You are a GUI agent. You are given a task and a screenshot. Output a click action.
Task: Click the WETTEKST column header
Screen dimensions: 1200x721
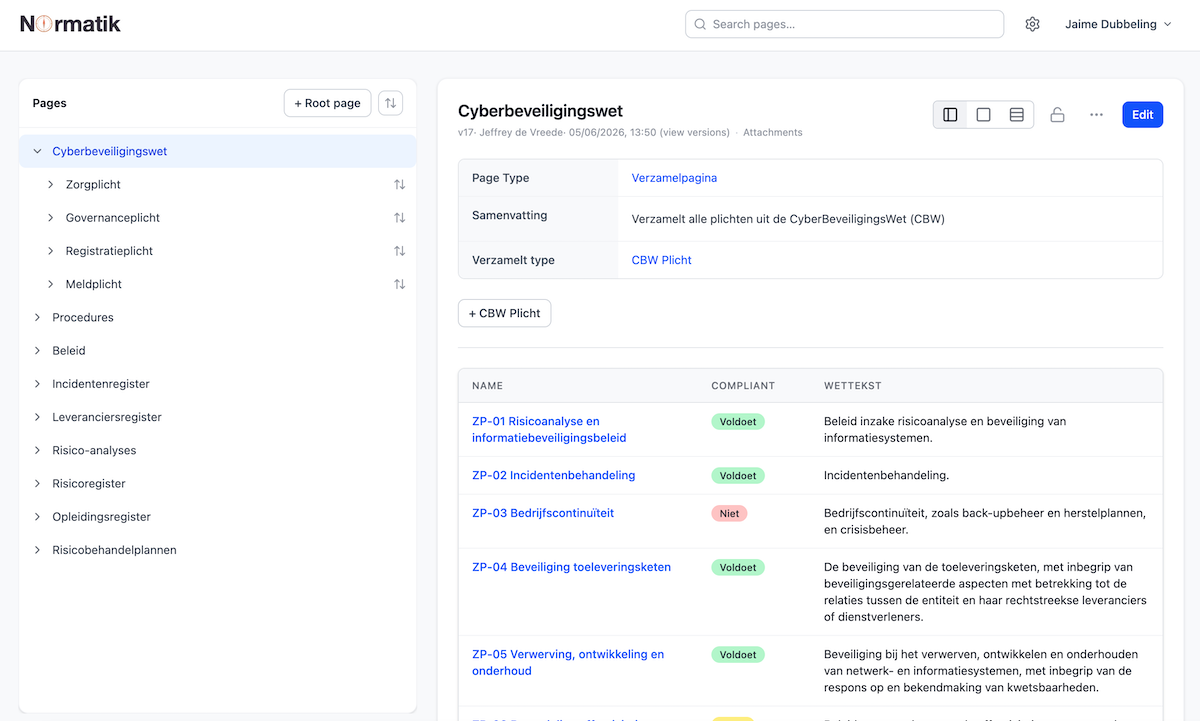click(x=852, y=386)
